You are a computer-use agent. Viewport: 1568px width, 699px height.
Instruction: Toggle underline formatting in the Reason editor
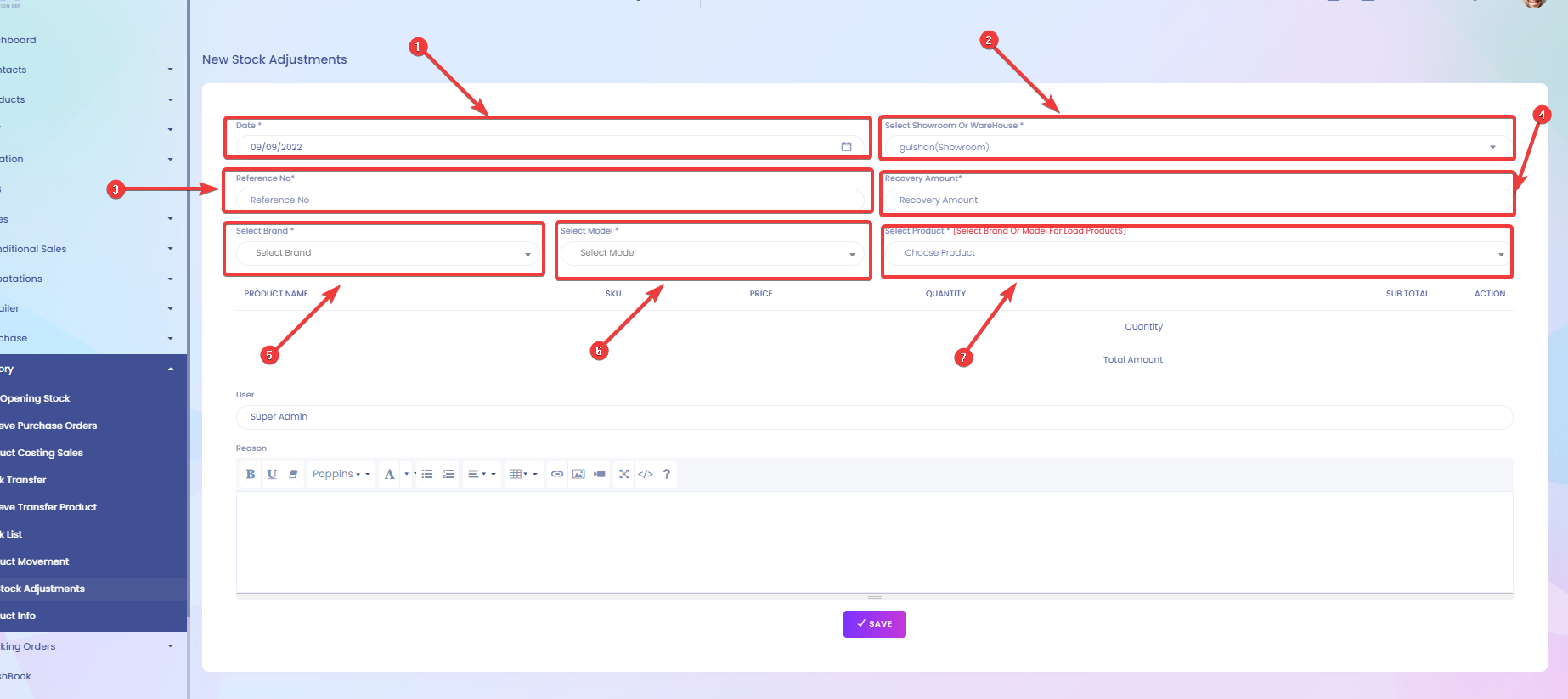coord(272,474)
